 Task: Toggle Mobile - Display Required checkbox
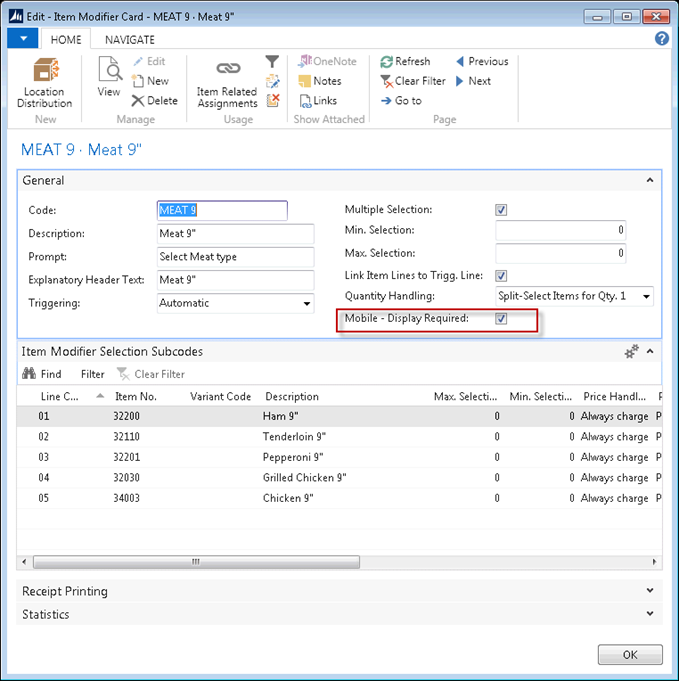point(501,319)
